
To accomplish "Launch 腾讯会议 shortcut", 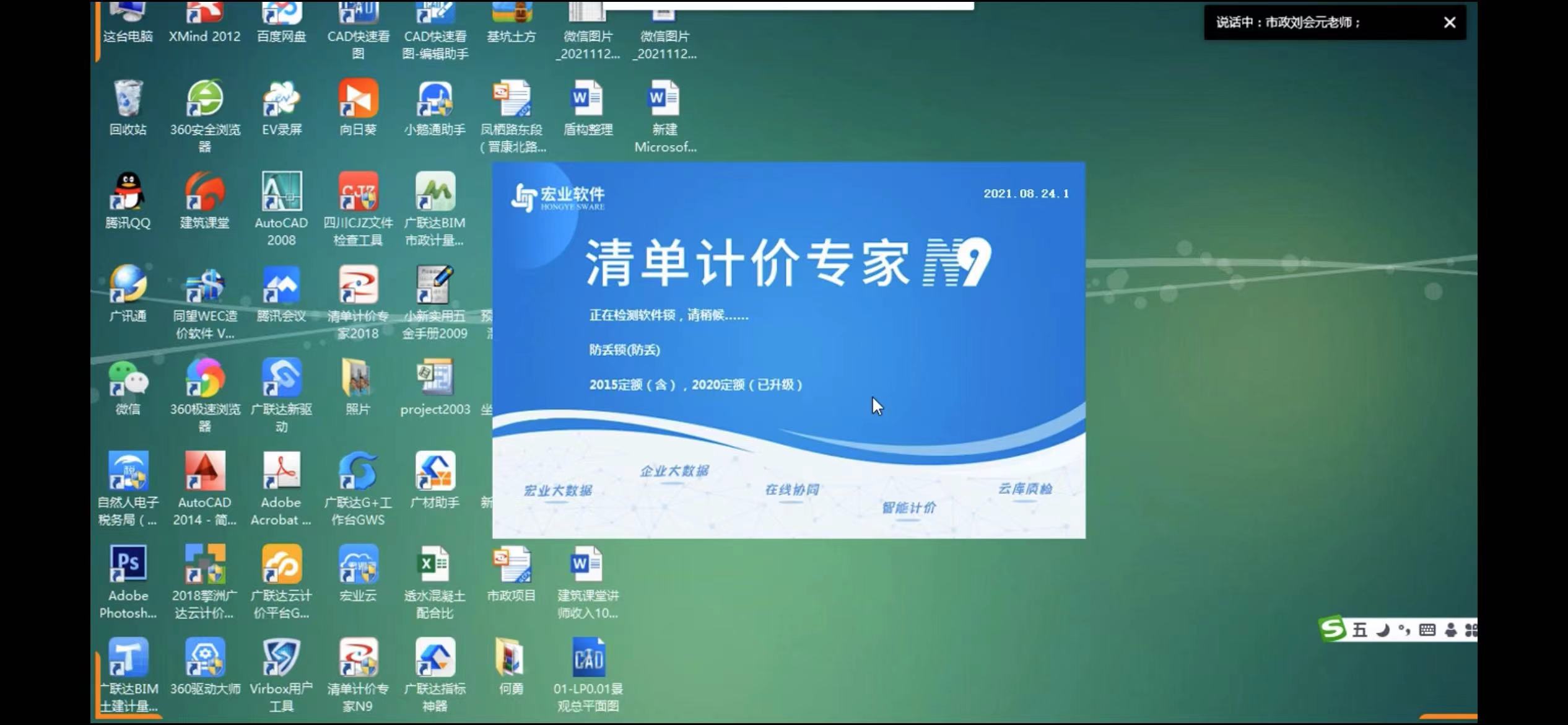I will [281, 294].
